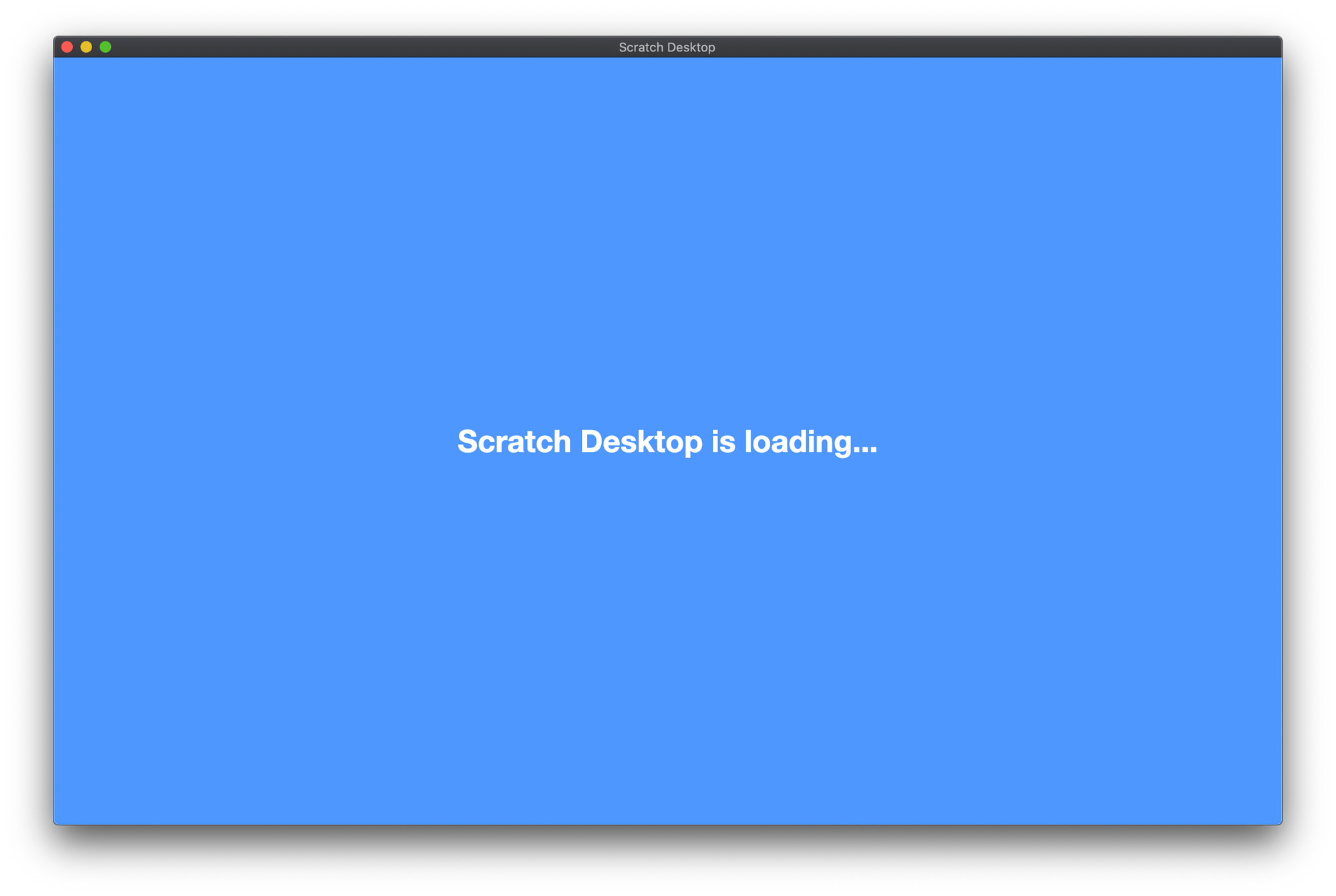Click 'Scratch Desktop is loading...' text
The image size is (1336, 896).
[x=667, y=441]
